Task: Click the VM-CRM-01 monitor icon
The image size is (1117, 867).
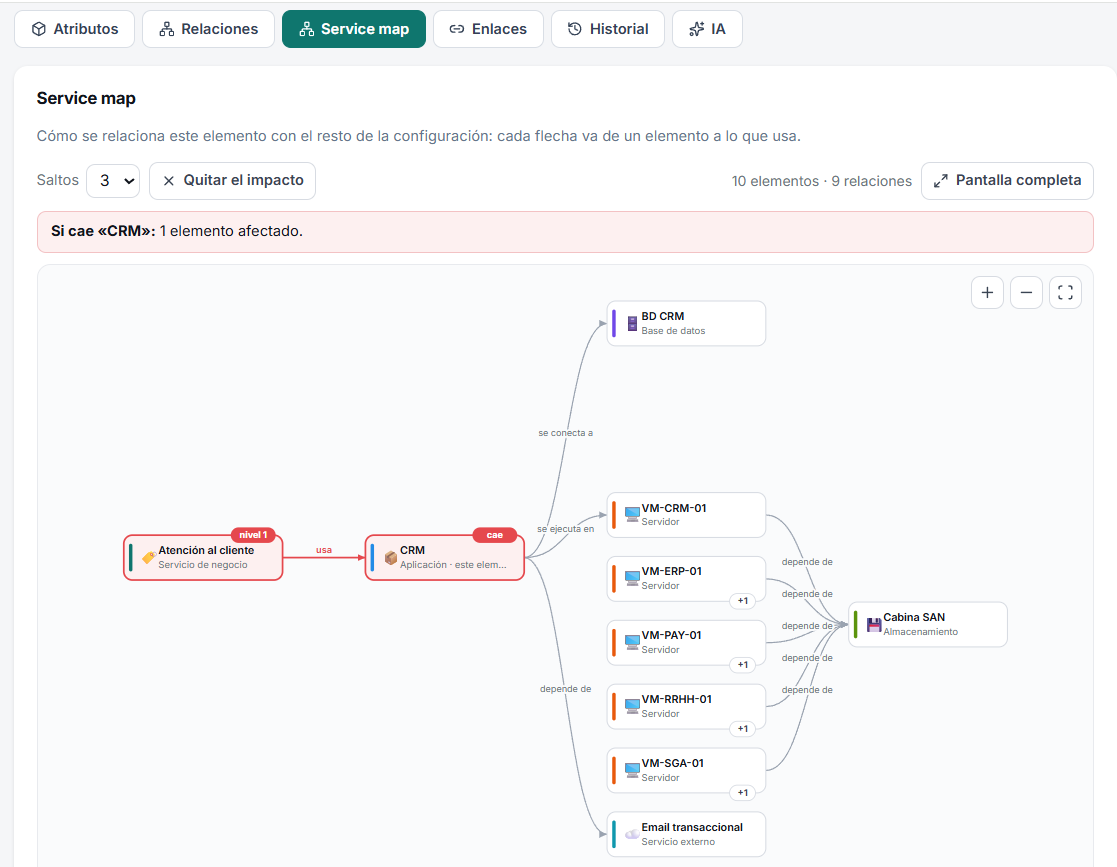Action: tap(632, 514)
